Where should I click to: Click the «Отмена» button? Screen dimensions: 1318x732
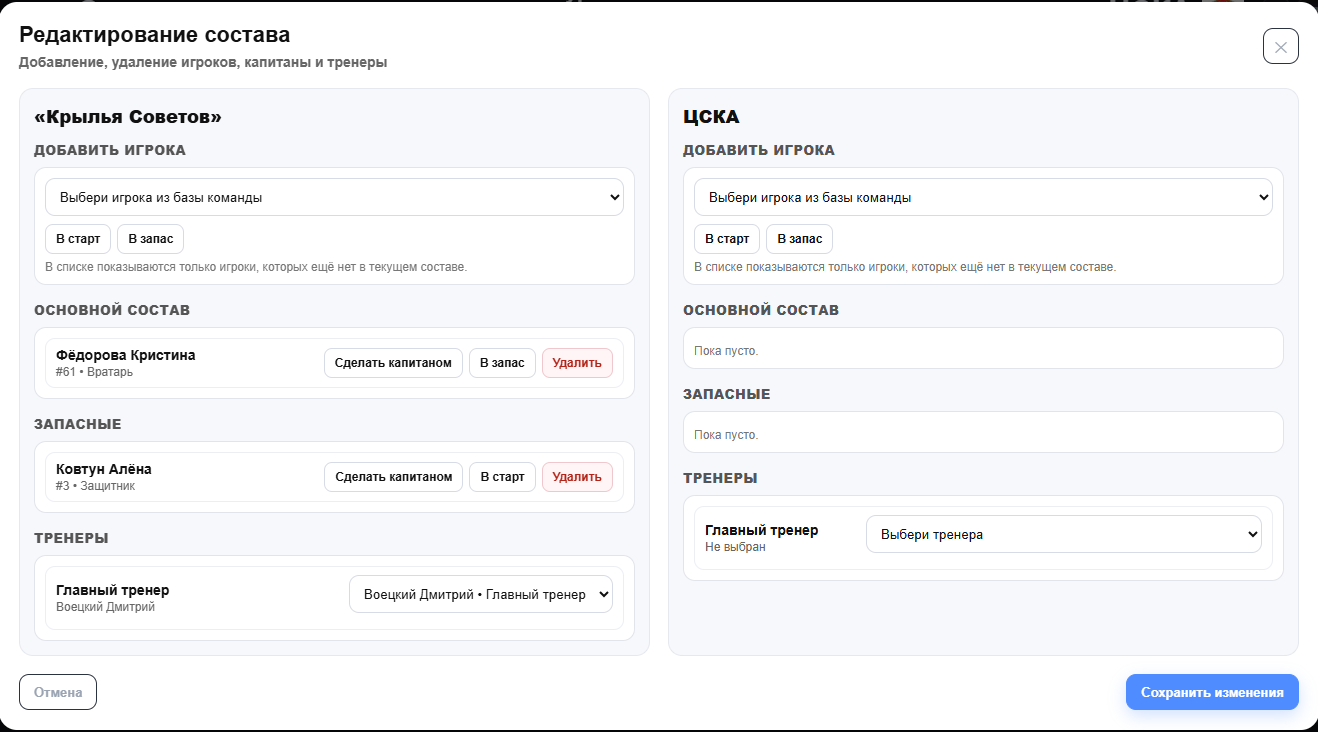(58, 692)
